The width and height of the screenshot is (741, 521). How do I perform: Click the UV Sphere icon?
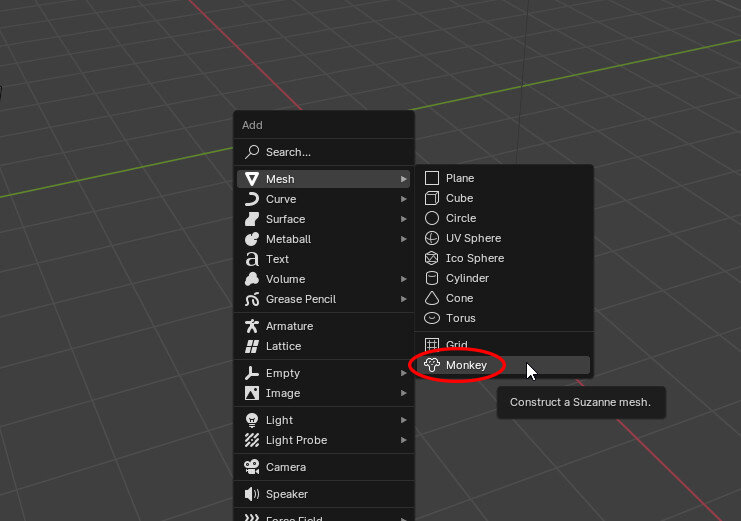431,238
